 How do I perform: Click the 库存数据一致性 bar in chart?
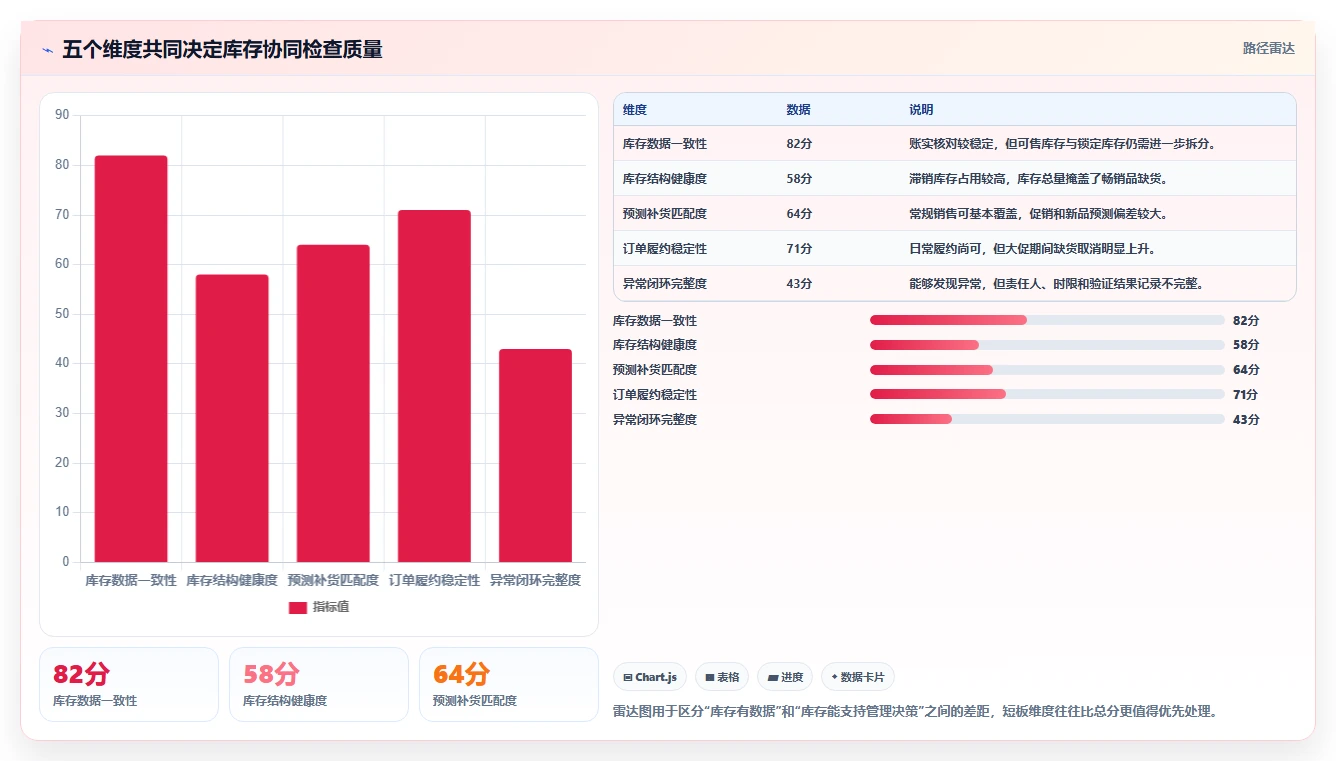pyautogui.click(x=131, y=359)
